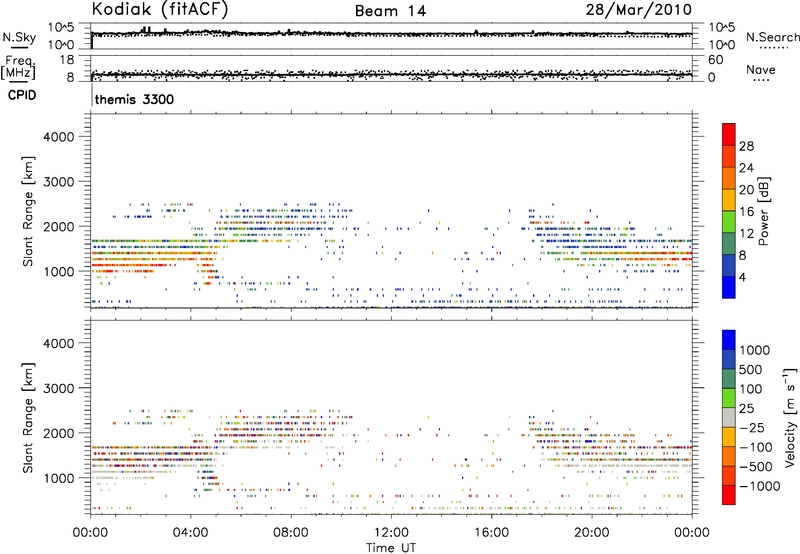
Task: Click the 'N.Sky' axis label
Action: pyautogui.click(x=19, y=37)
